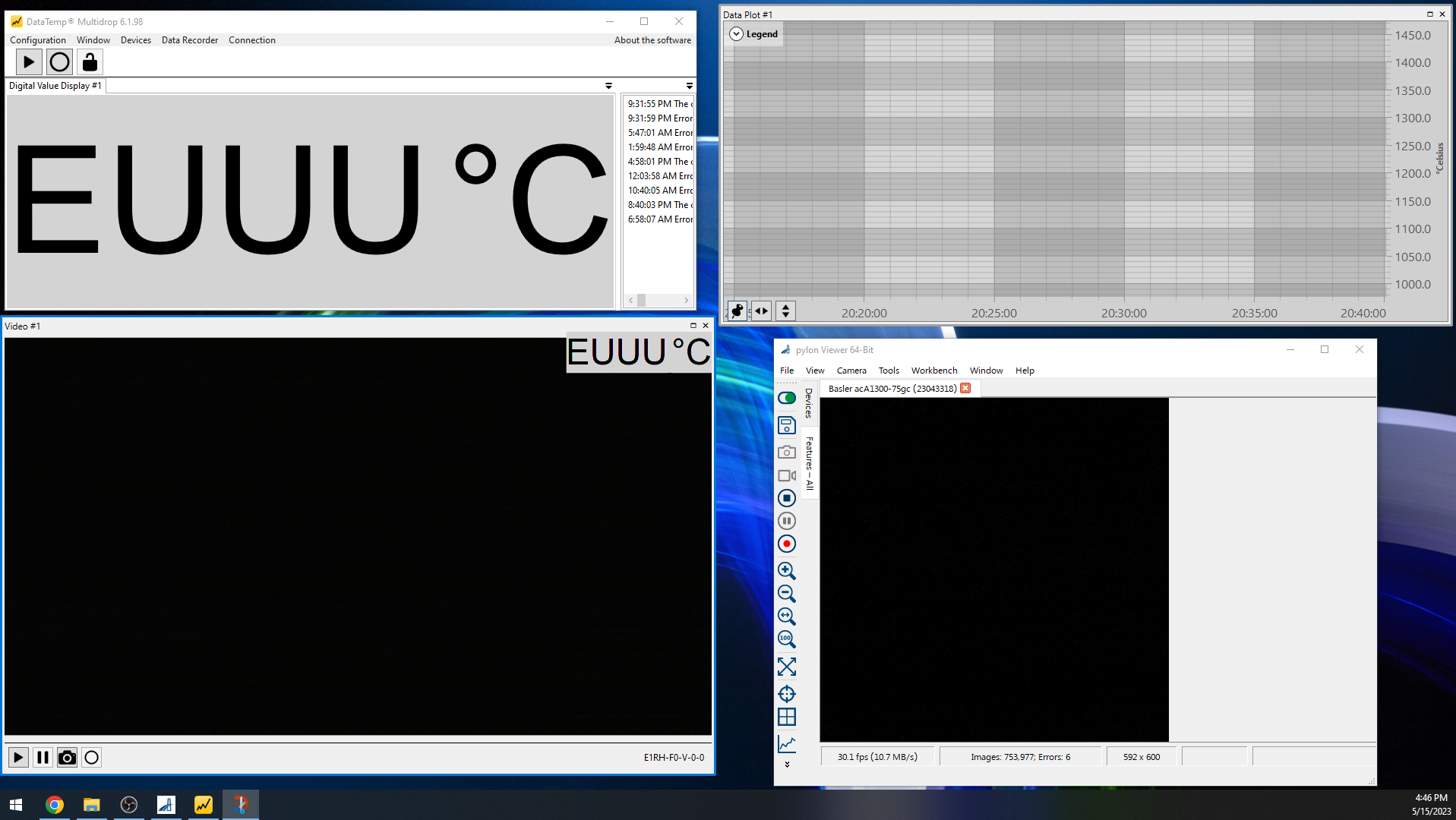Stop image acquisition in pylon

[787, 499]
